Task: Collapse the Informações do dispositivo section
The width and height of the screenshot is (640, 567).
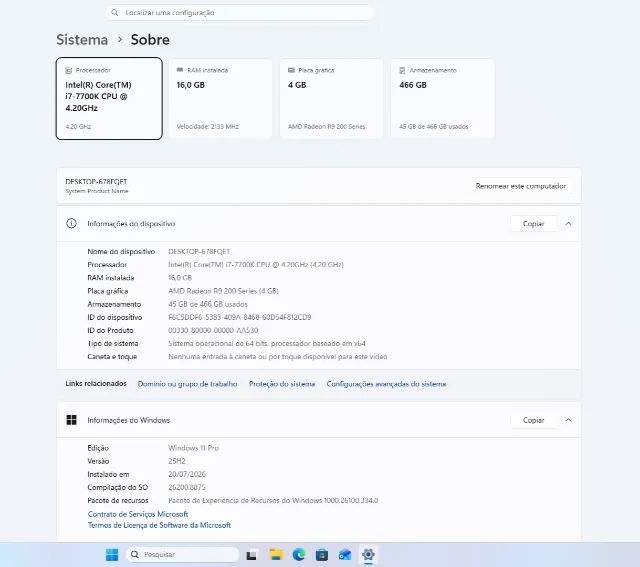Action: 568,224
